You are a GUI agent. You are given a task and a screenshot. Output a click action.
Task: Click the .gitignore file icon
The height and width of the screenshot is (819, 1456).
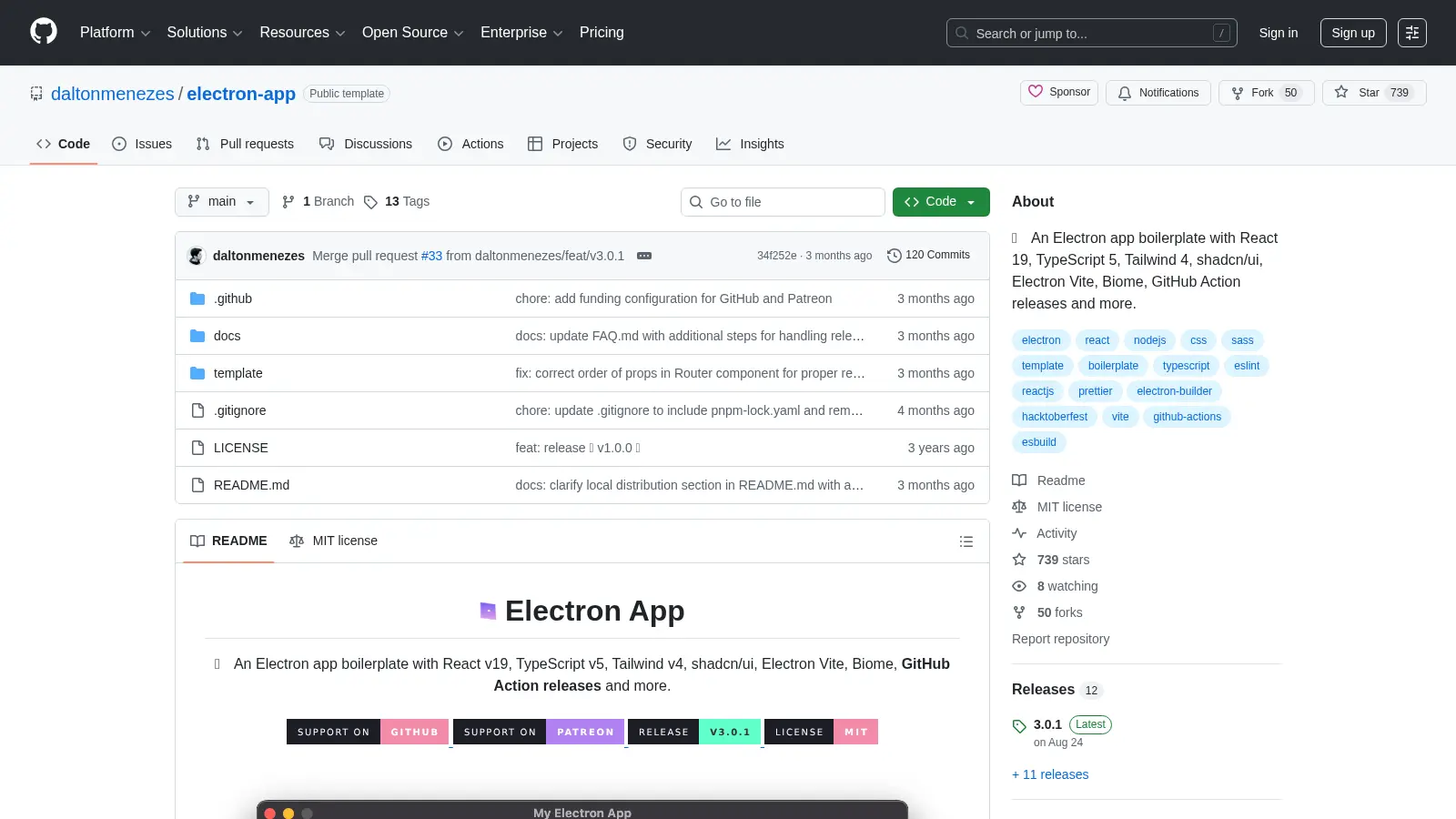[x=197, y=410]
